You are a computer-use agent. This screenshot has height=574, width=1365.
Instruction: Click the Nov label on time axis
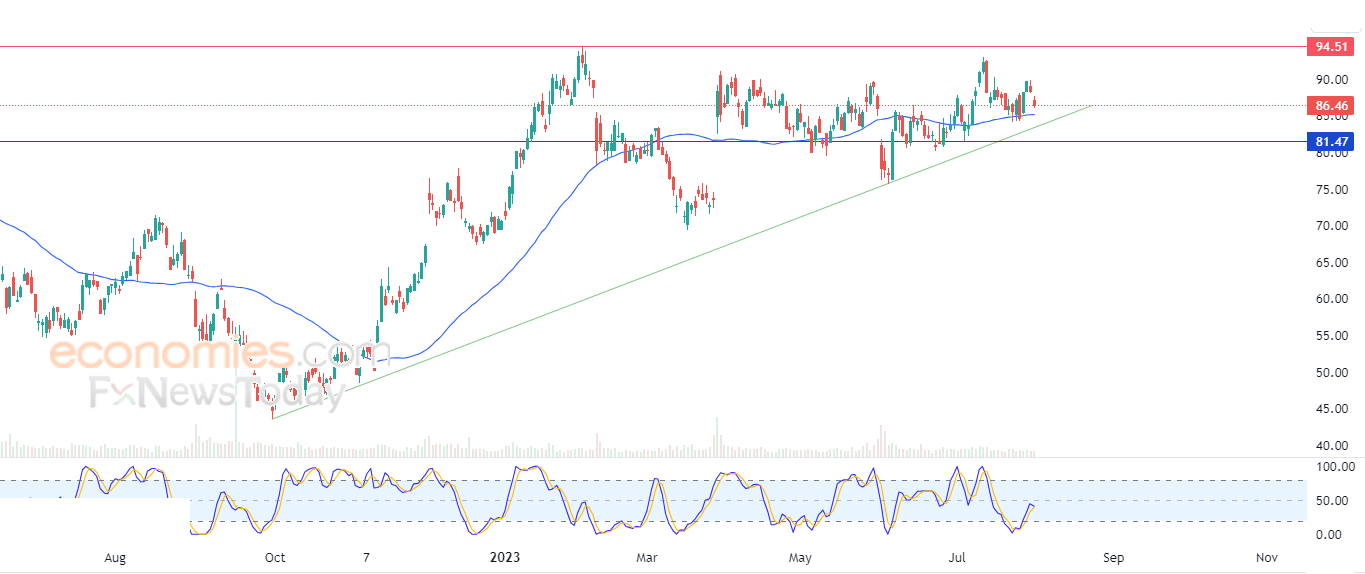point(1266,558)
